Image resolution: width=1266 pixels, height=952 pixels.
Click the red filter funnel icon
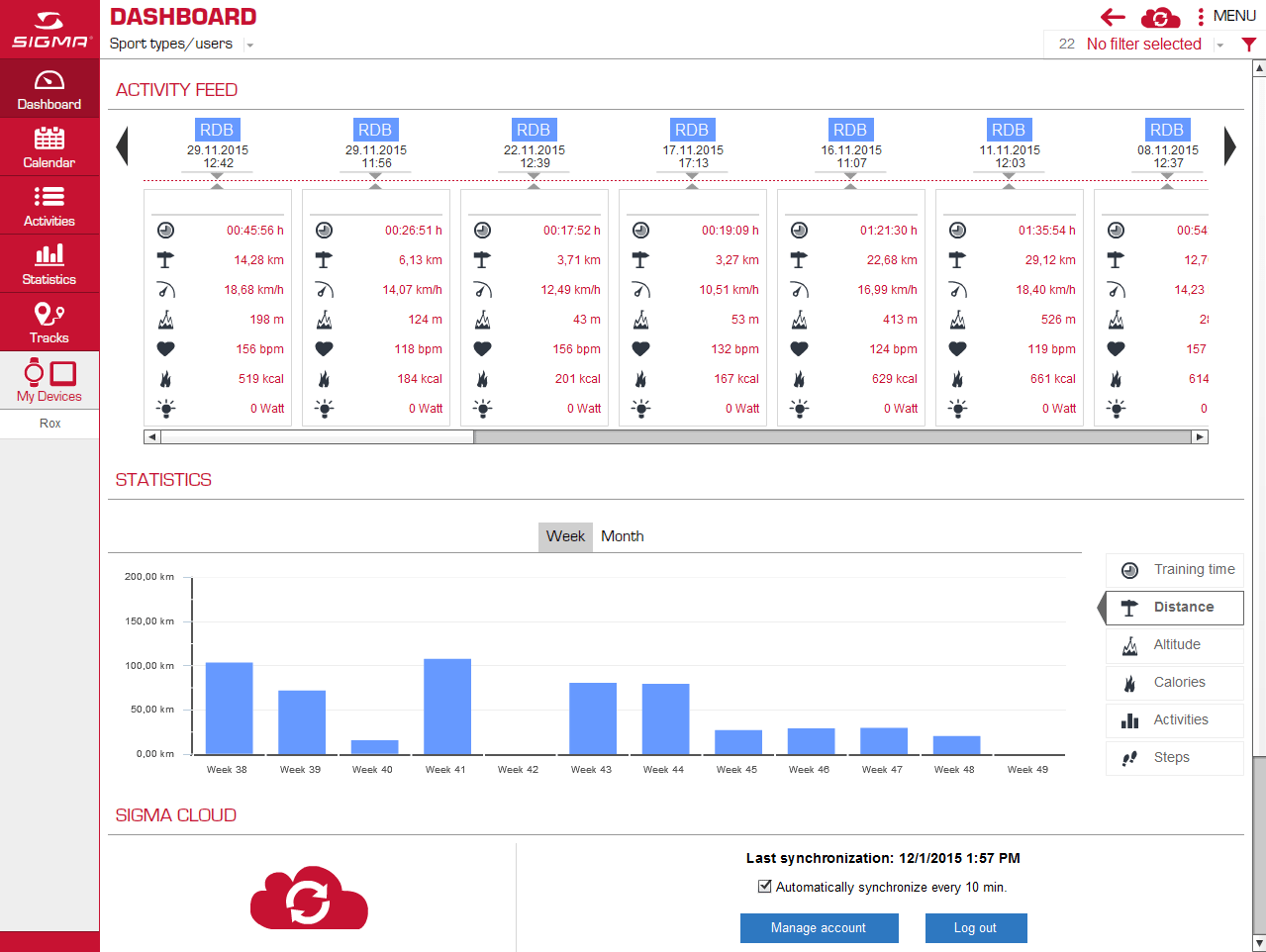(x=1249, y=45)
